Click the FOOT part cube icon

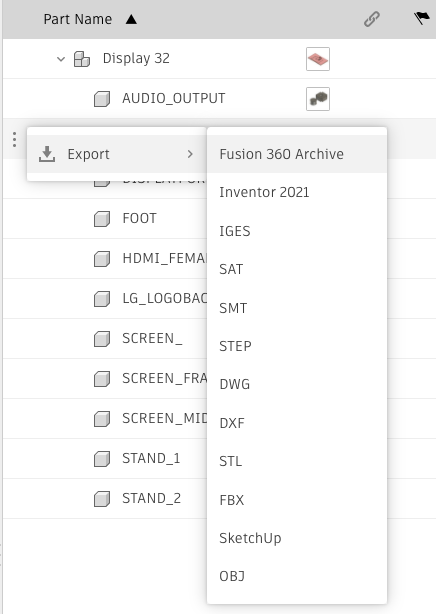(x=102, y=219)
